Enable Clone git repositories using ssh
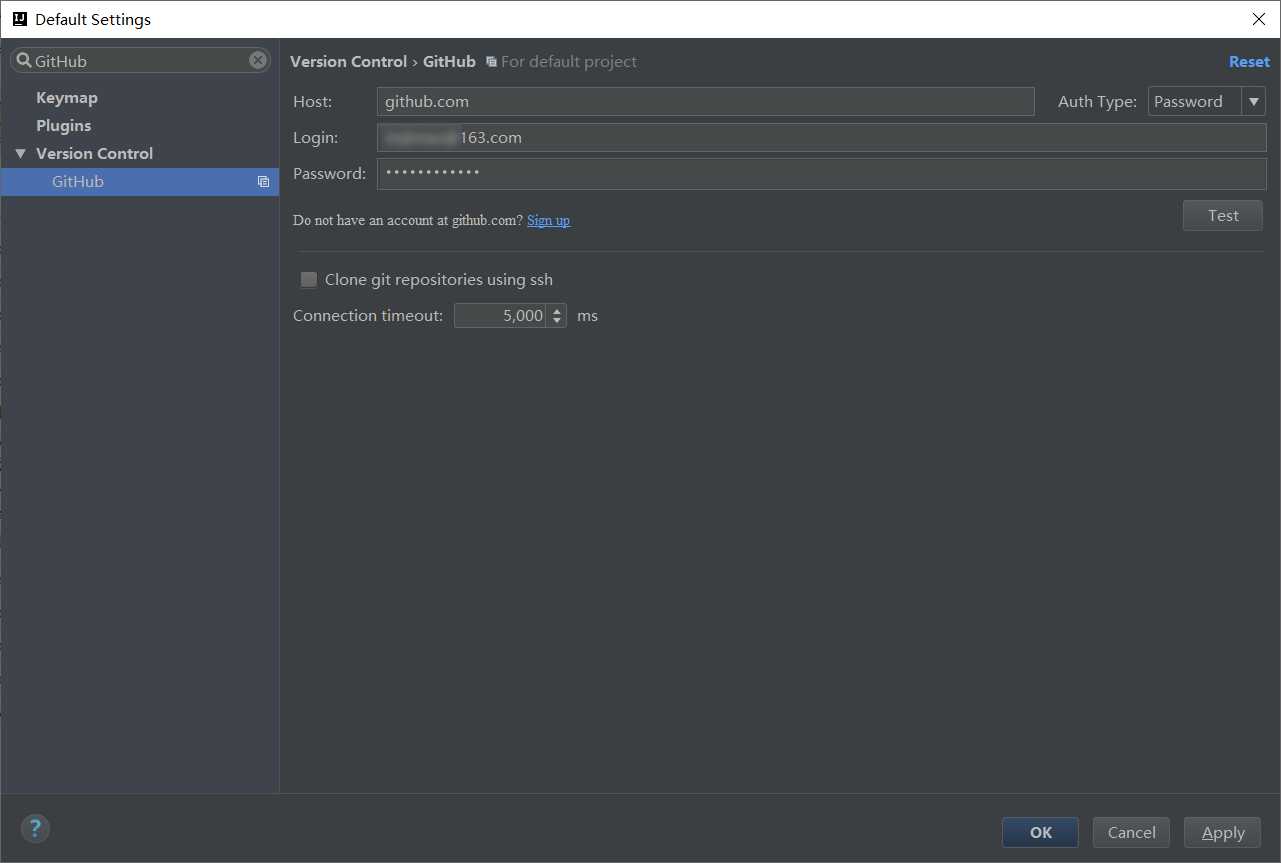 (x=309, y=280)
